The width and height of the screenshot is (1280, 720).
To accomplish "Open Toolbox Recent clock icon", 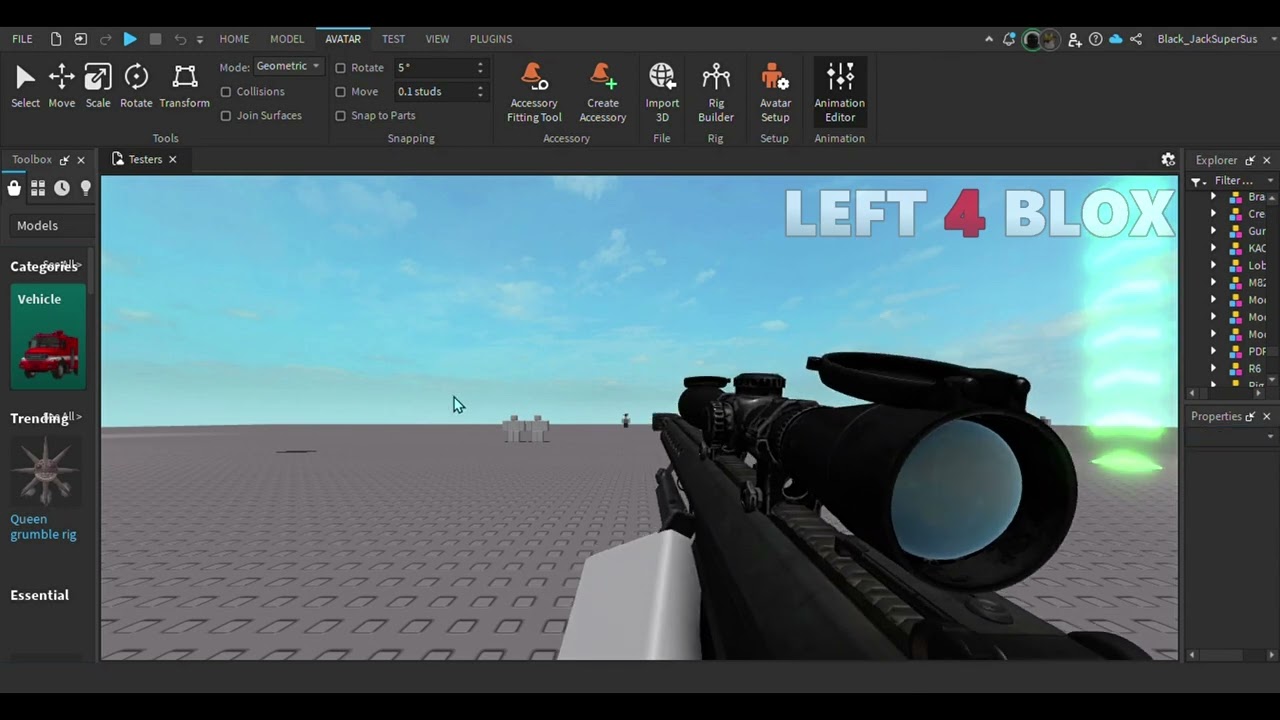I will coord(62,188).
